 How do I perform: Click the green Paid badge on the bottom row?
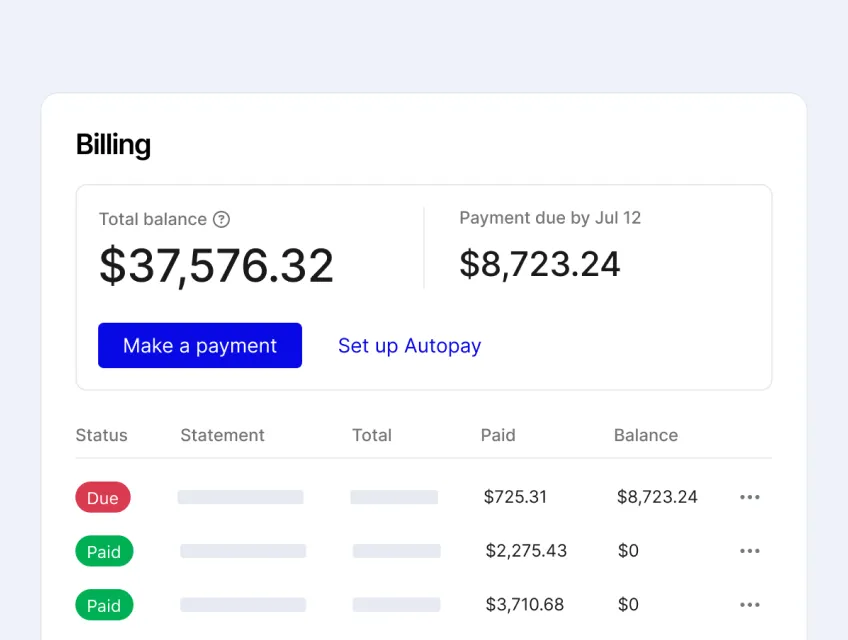(x=104, y=605)
